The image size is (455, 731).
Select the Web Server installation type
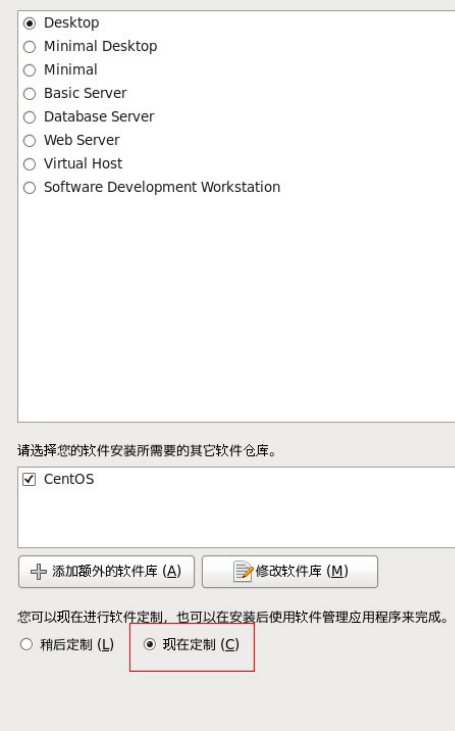coord(29,140)
